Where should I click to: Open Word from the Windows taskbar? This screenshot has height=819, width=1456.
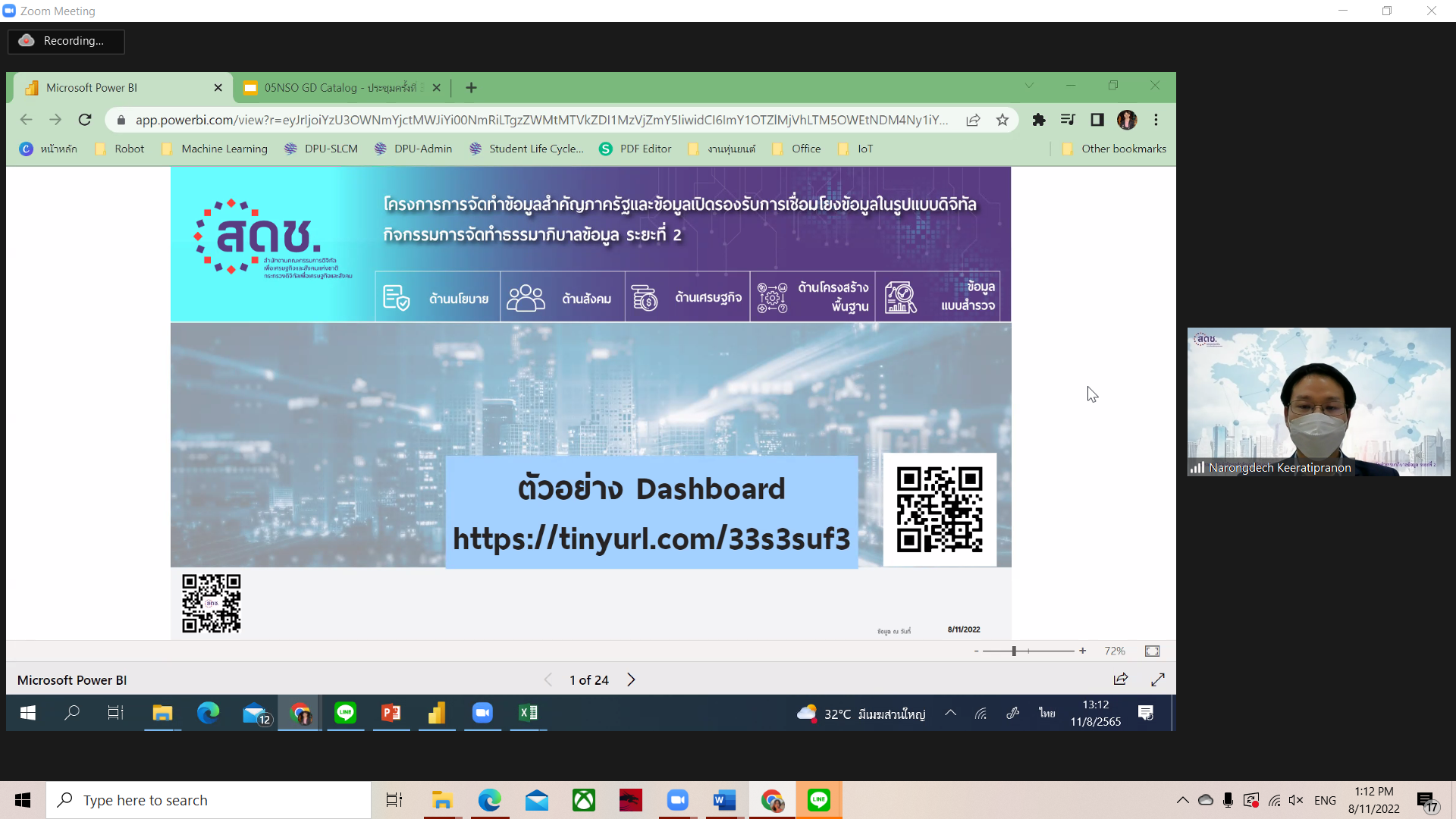click(724, 800)
